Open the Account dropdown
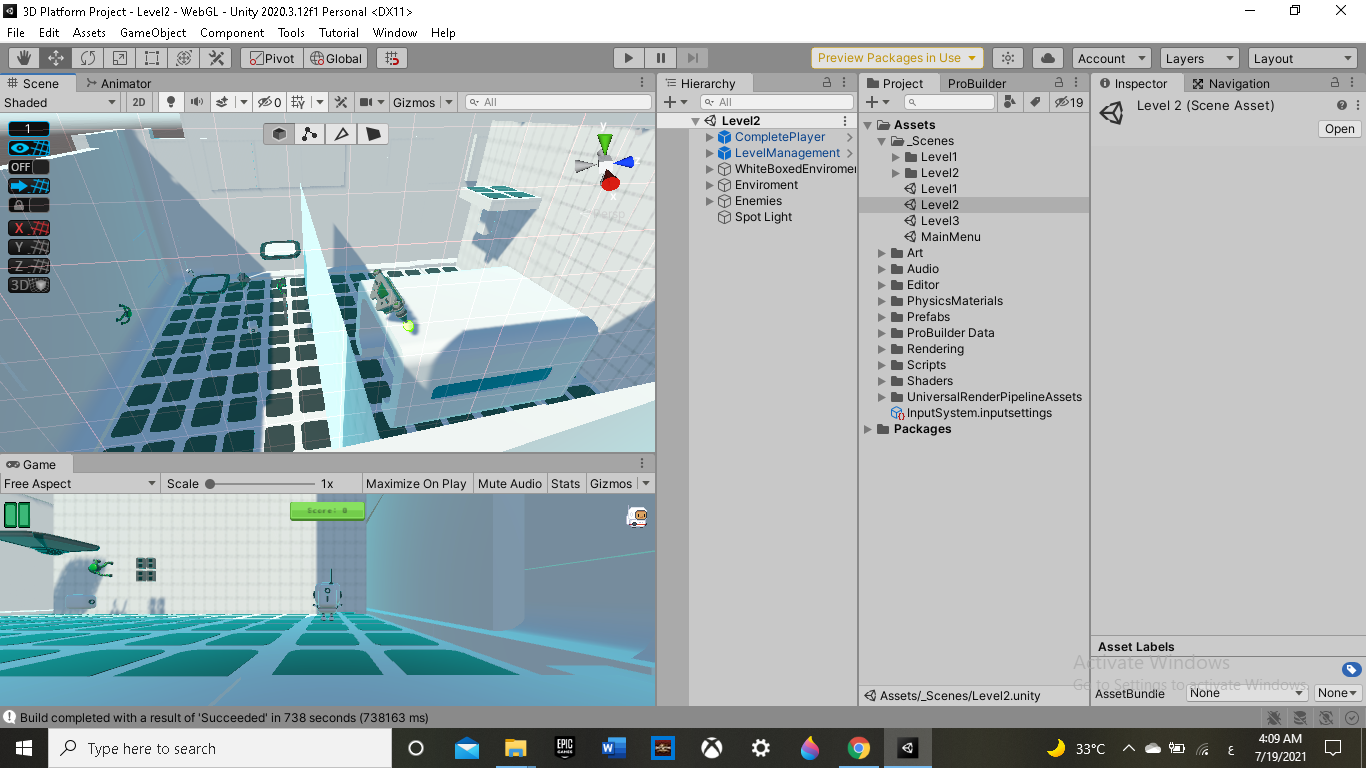This screenshot has width=1366, height=768. (x=1112, y=58)
